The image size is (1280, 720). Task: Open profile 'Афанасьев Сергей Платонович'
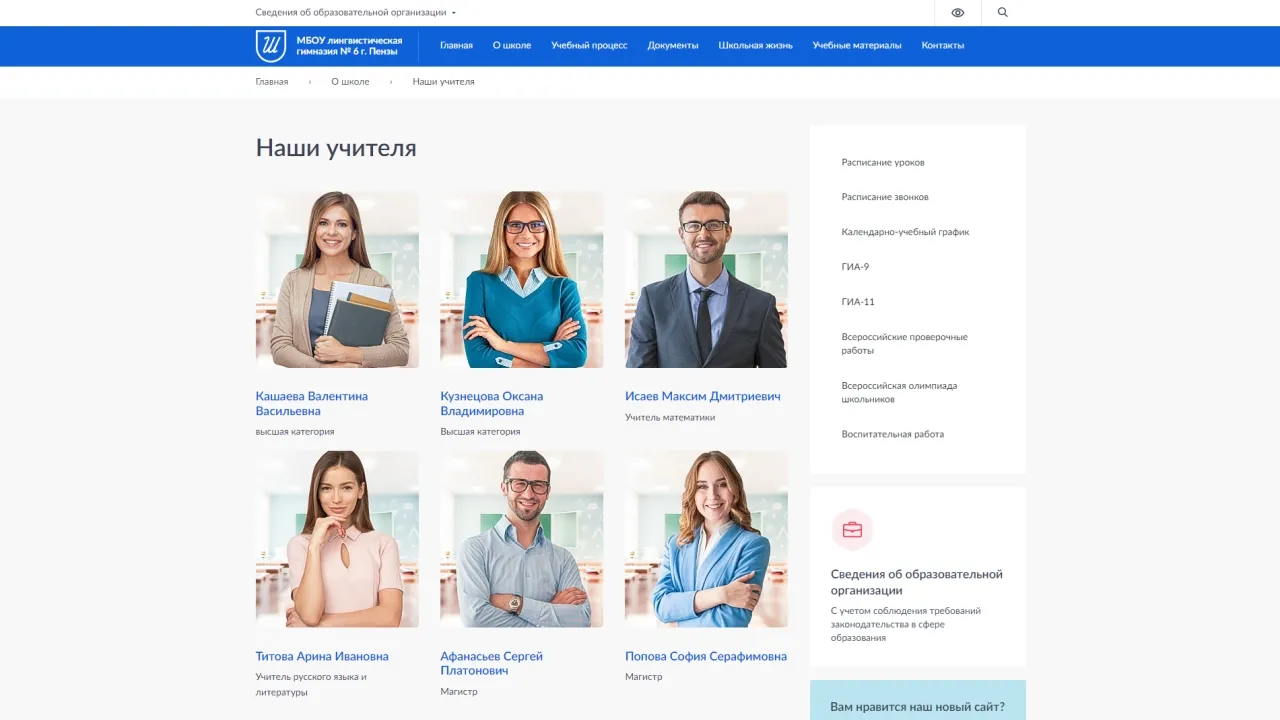(x=492, y=664)
